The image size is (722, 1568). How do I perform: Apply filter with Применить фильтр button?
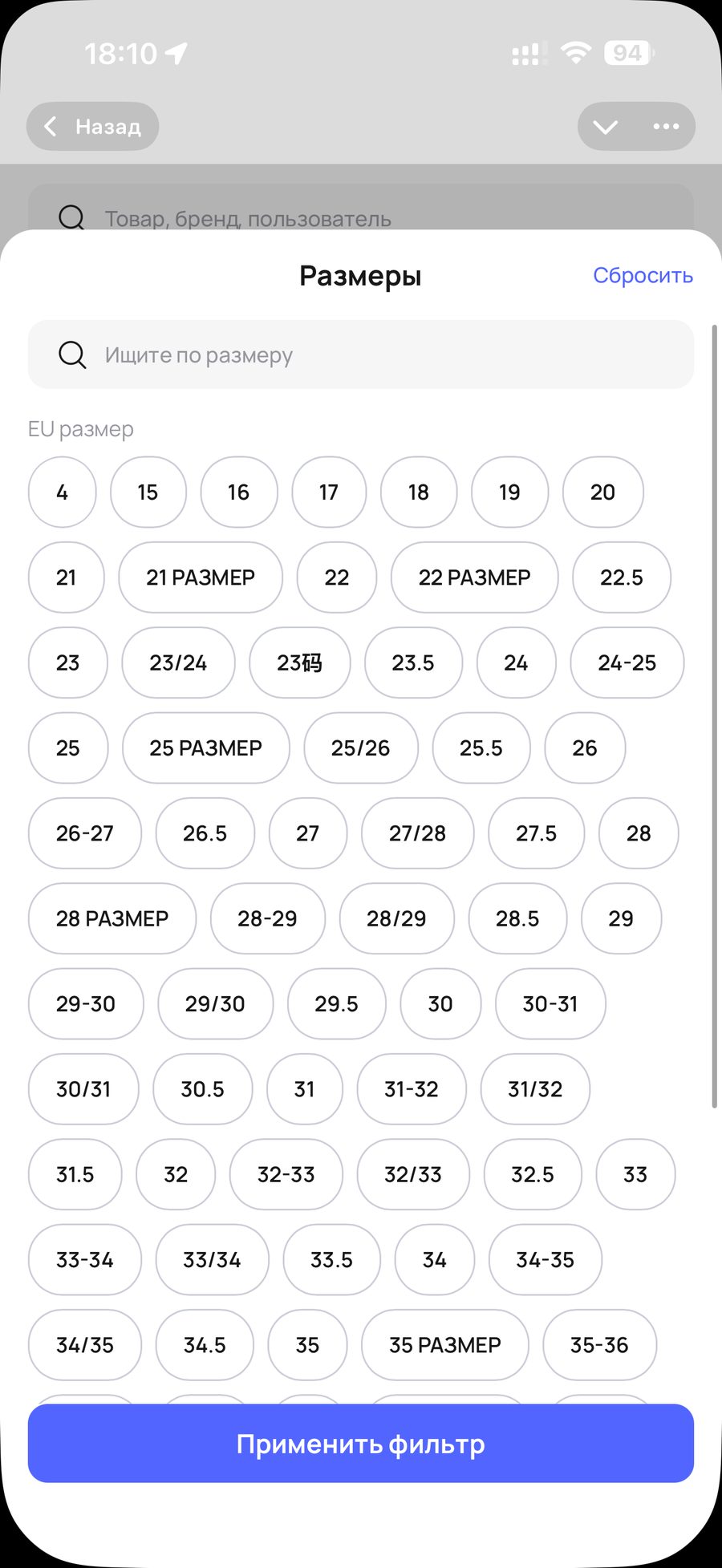click(x=361, y=1444)
